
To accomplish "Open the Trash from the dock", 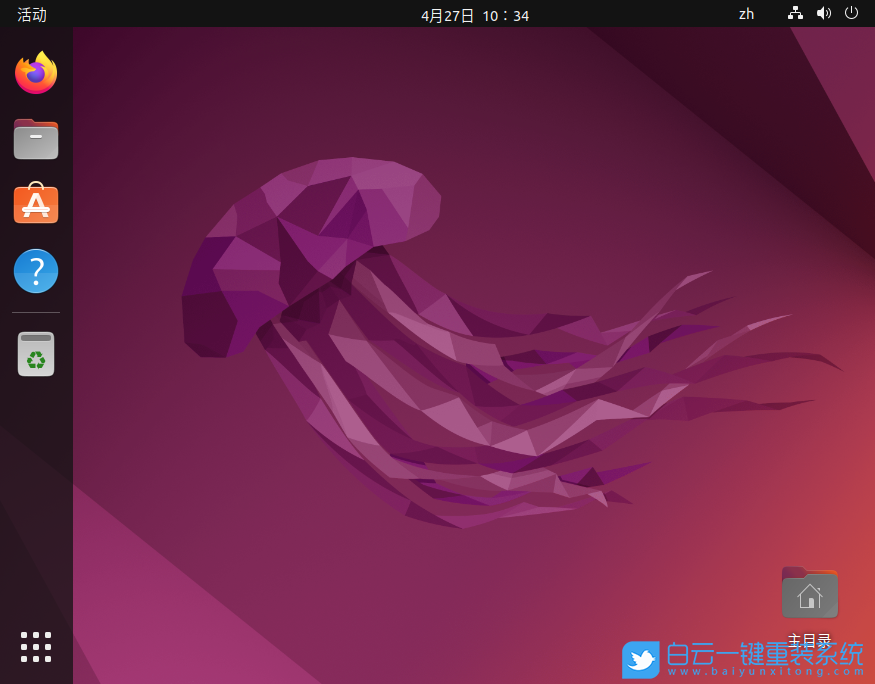I will pos(35,354).
